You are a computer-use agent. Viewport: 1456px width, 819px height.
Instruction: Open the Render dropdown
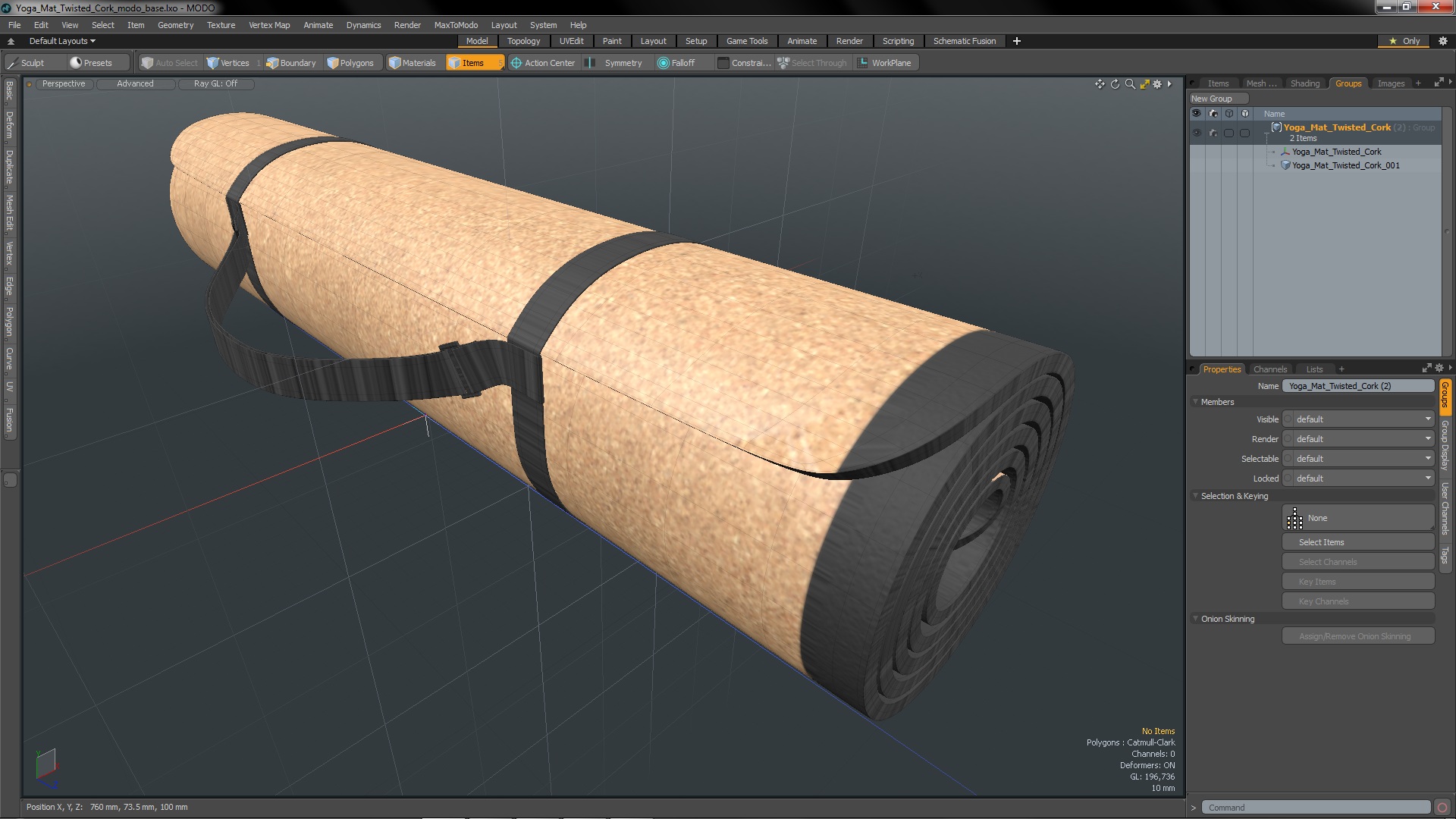click(x=1363, y=439)
